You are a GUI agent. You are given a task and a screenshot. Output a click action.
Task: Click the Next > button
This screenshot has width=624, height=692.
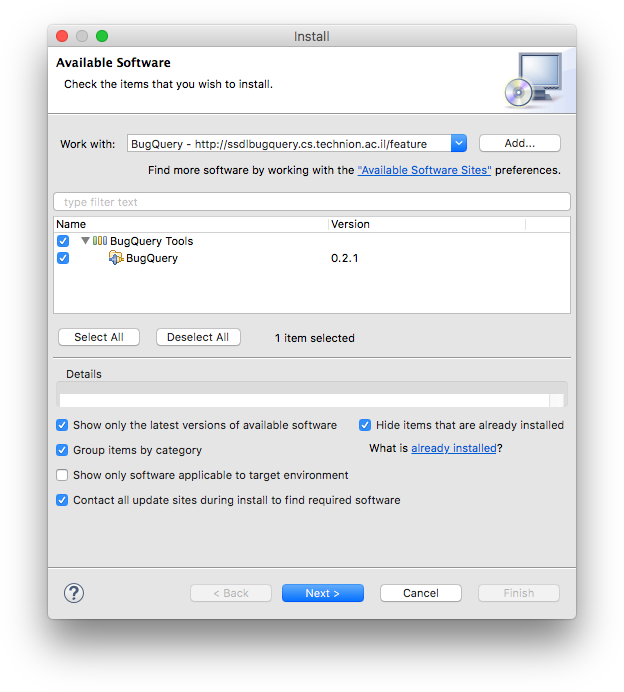tap(323, 593)
